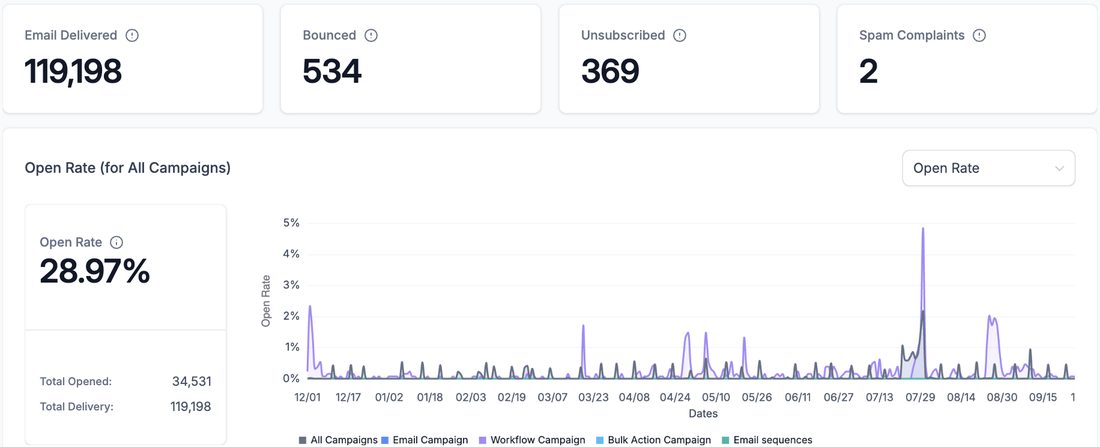Click info icon beside Spam Complaints
The width and height of the screenshot is (1100, 447).
tap(979, 35)
